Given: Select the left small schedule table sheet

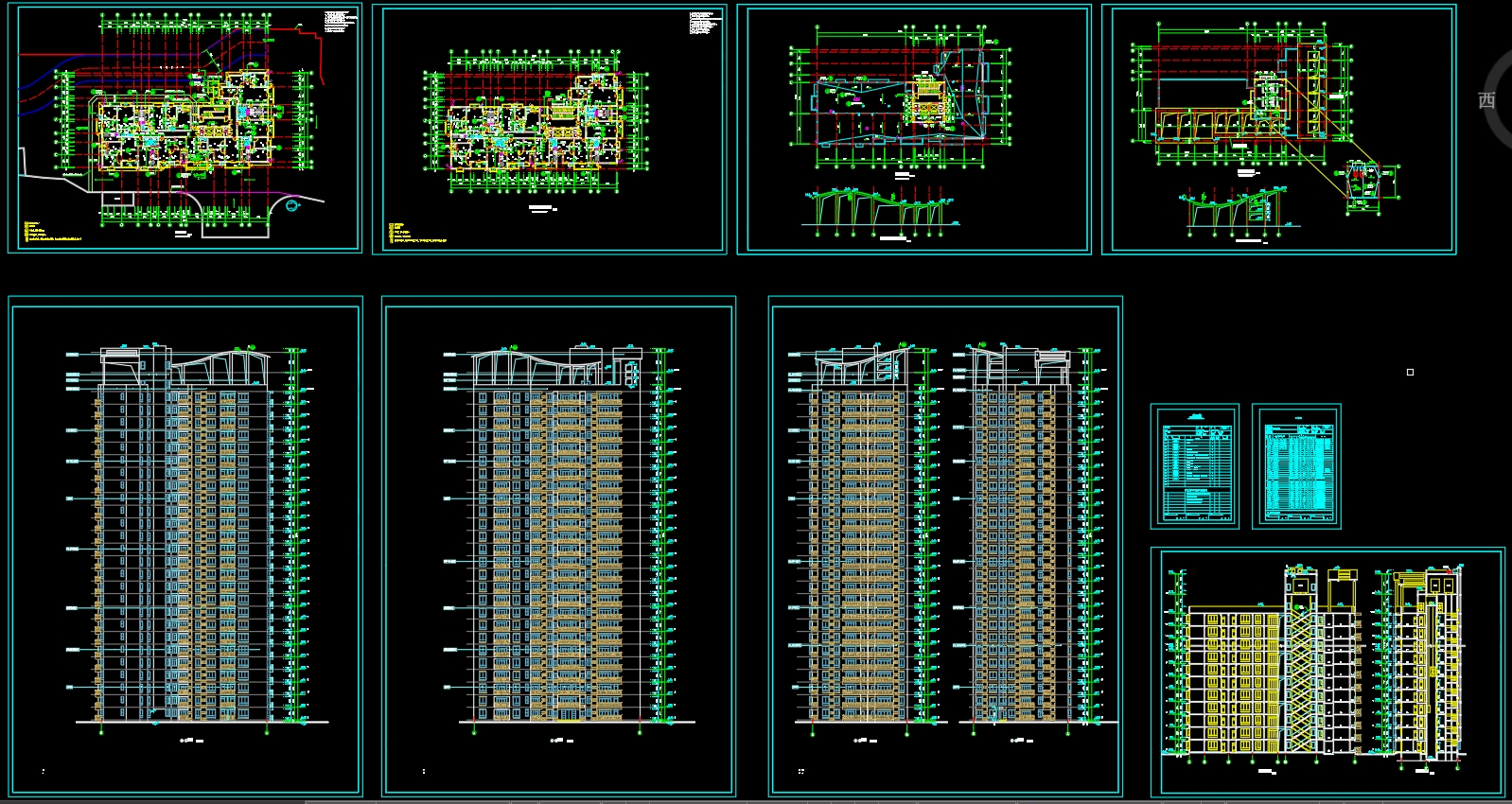Looking at the screenshot, I should 1194,466.
